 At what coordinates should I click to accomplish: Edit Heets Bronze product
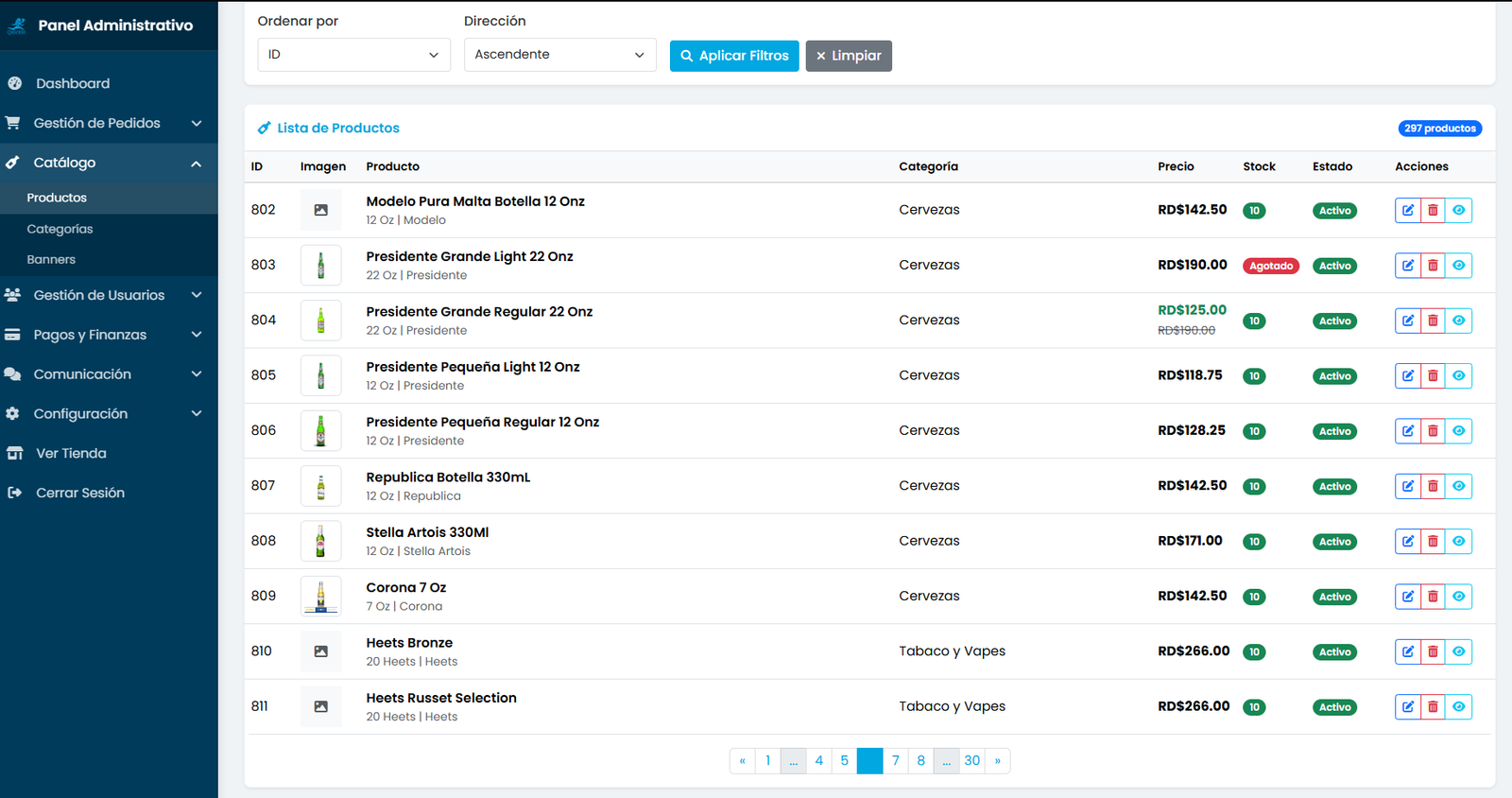point(1408,651)
